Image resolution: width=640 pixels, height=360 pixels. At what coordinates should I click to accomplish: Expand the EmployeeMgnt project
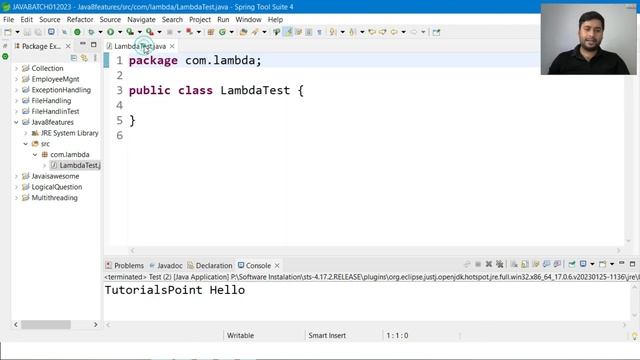(x=16, y=79)
